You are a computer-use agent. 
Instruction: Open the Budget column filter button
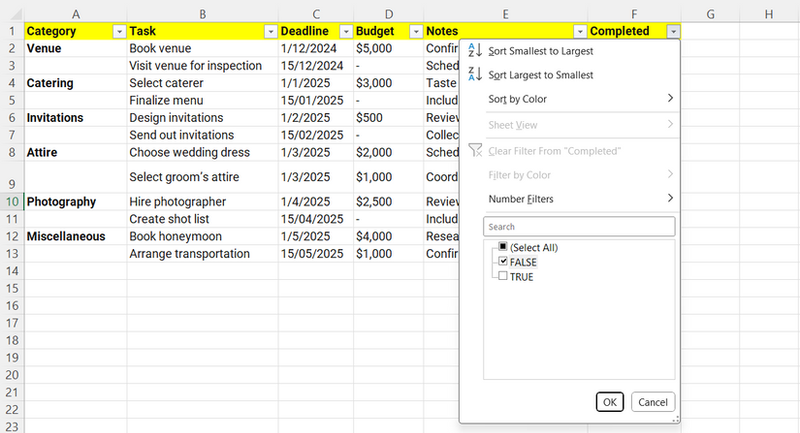(416, 32)
